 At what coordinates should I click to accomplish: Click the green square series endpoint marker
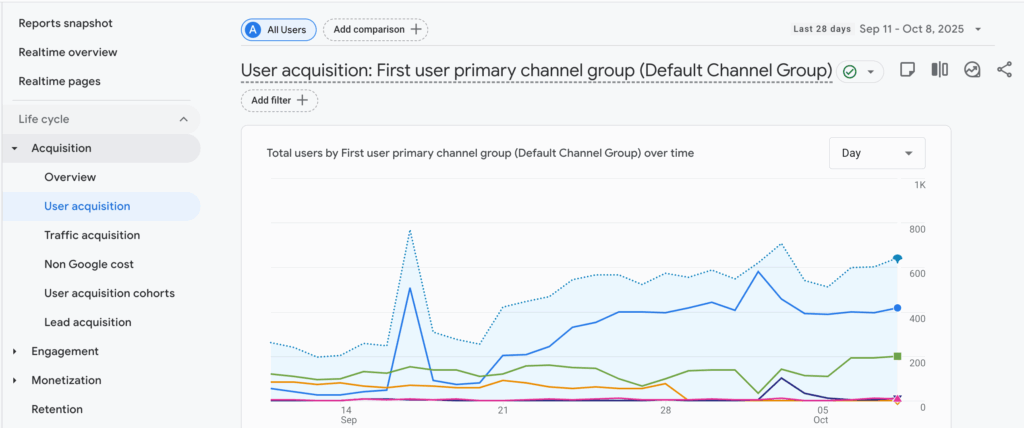[x=898, y=356]
